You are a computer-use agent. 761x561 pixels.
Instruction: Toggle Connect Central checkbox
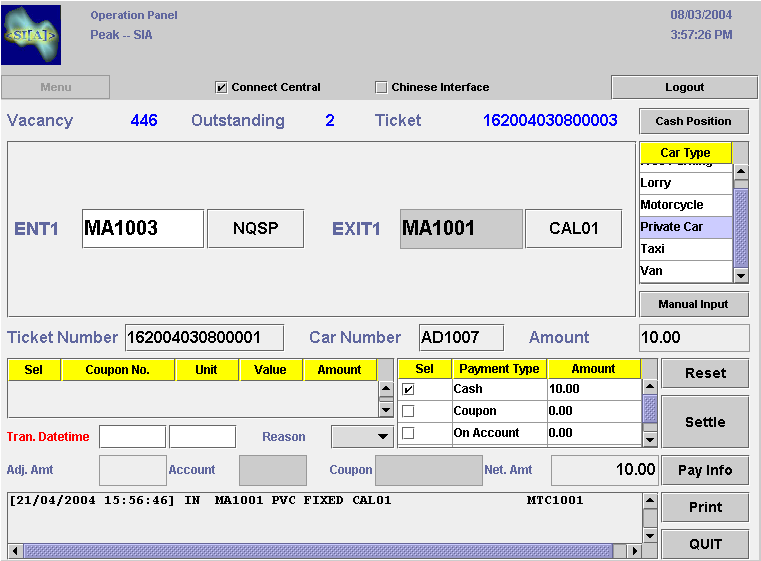click(222, 87)
